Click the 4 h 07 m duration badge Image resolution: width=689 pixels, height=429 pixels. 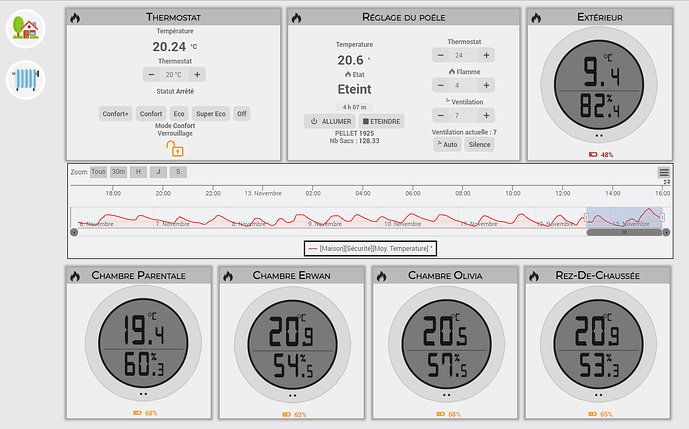[x=354, y=107]
